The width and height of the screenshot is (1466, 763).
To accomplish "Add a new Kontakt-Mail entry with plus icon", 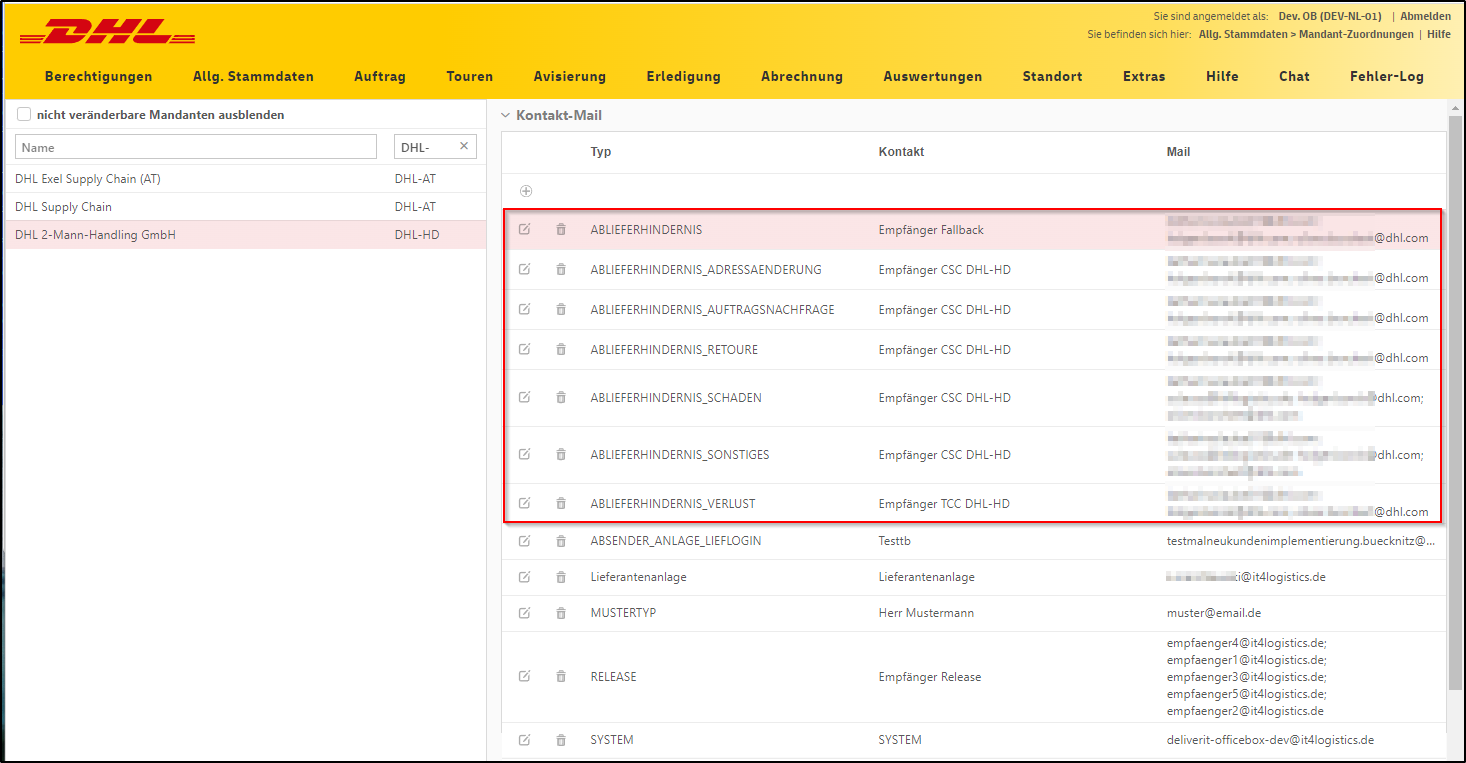I will click(526, 191).
